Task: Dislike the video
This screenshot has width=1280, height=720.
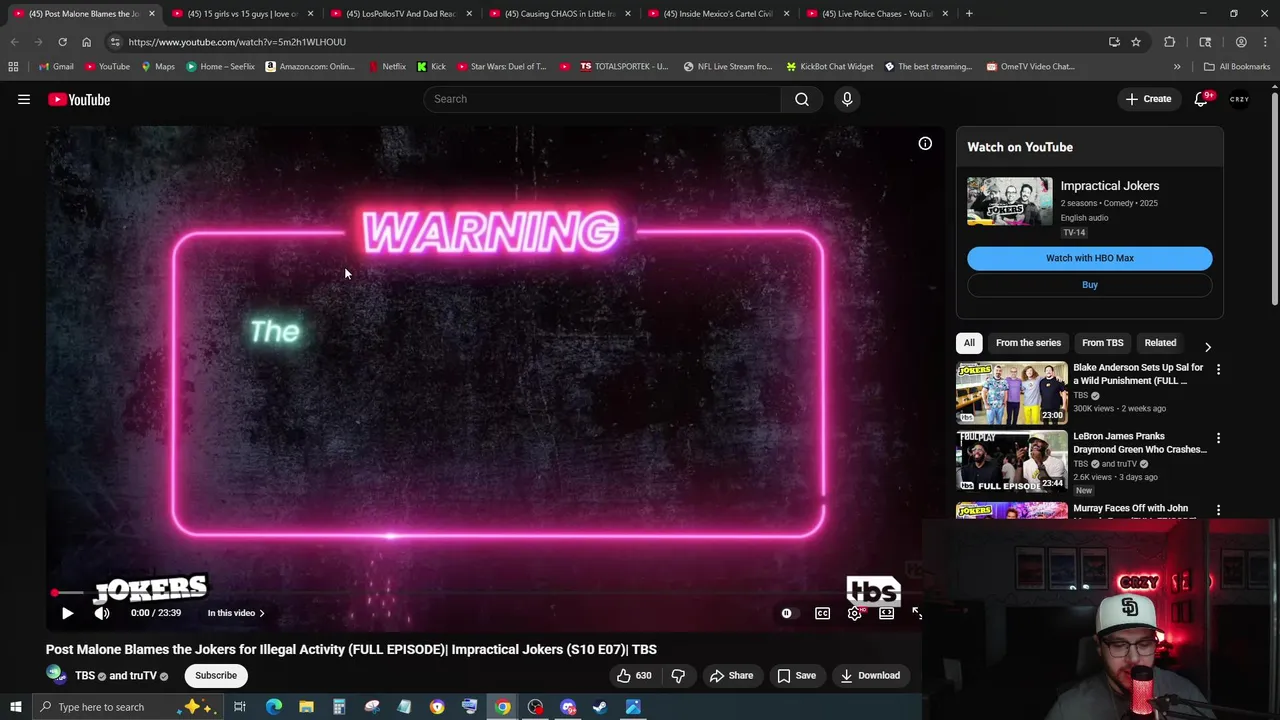Action: coord(678,675)
